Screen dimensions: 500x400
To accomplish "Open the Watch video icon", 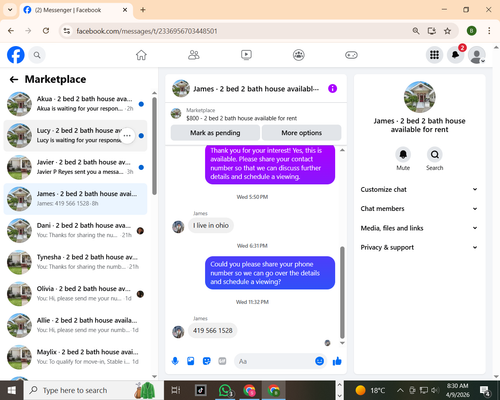I will 246,55.
